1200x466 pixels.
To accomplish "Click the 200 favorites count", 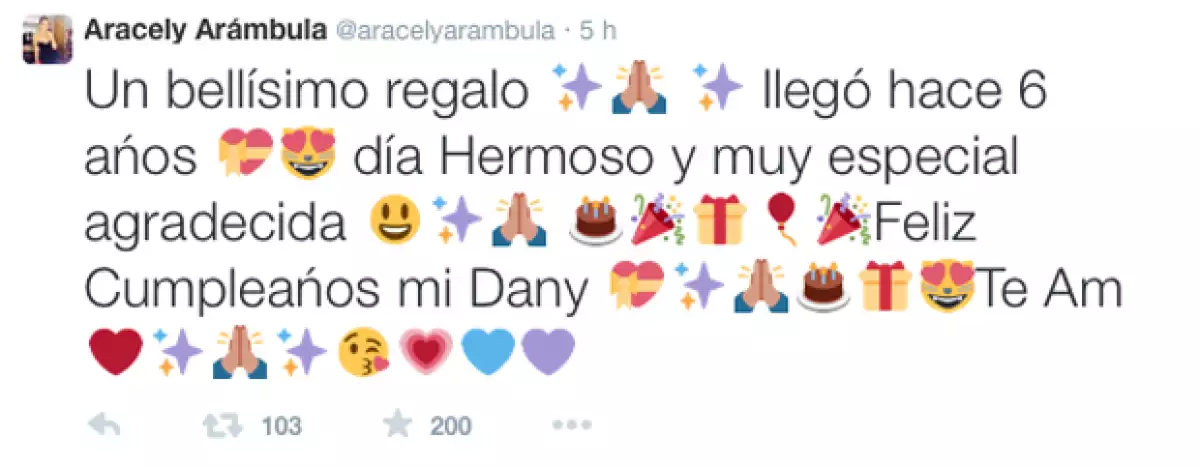I will click(x=451, y=426).
